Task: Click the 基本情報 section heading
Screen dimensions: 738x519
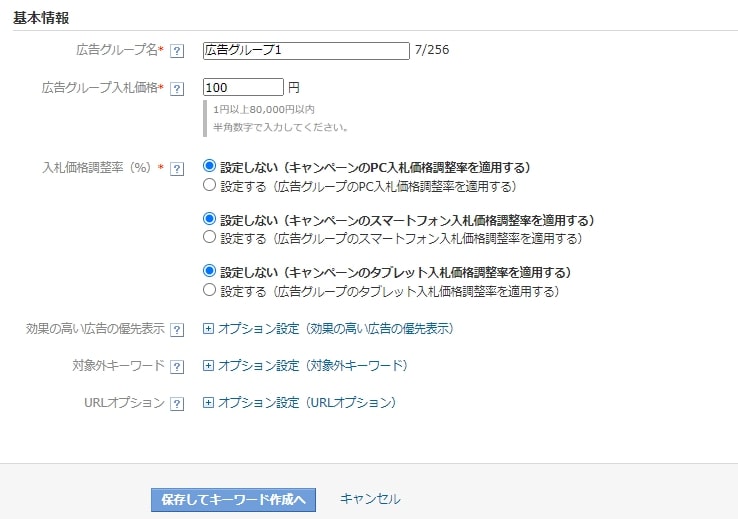Action: tap(41, 18)
